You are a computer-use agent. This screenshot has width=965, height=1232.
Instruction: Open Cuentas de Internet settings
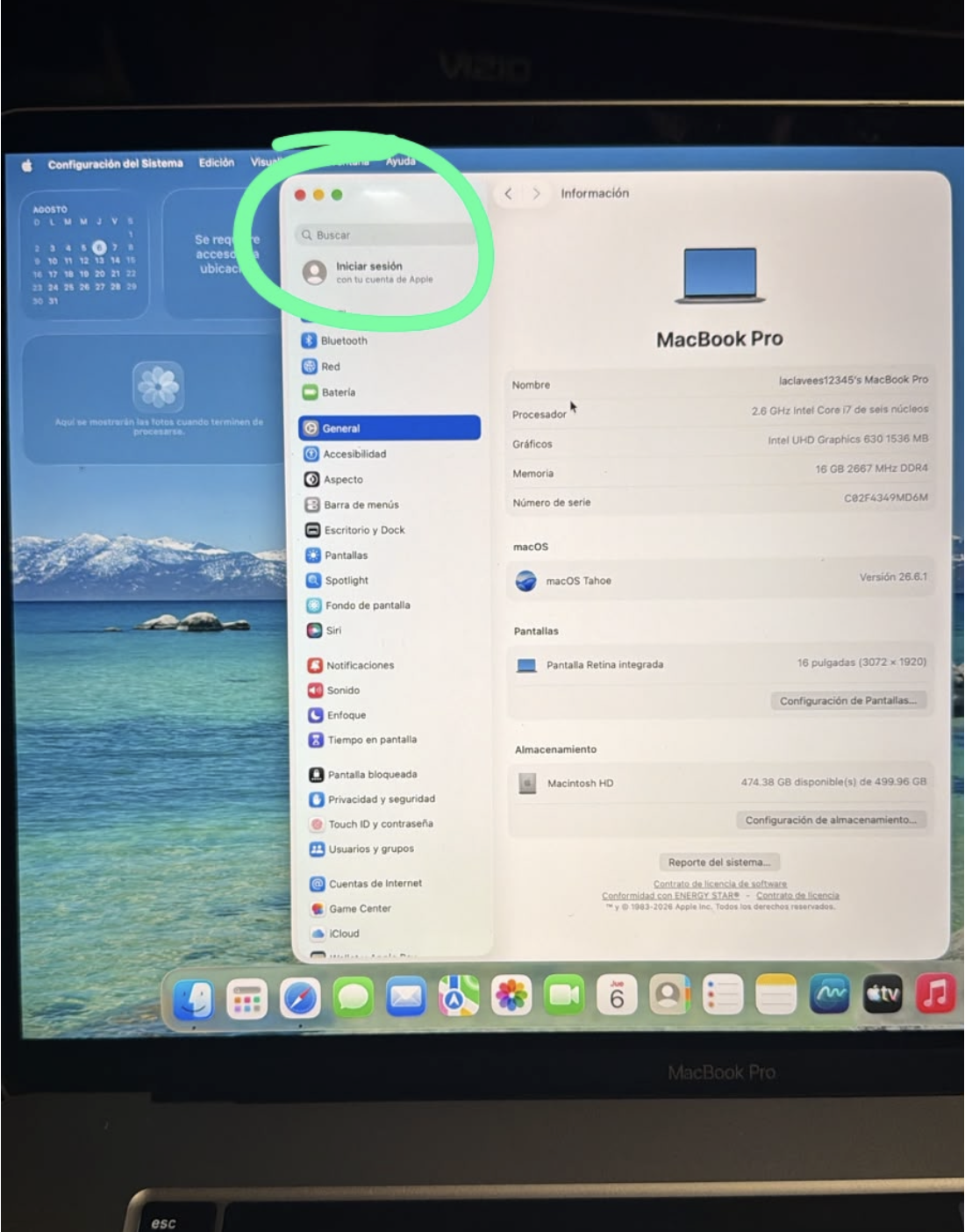tap(366, 884)
